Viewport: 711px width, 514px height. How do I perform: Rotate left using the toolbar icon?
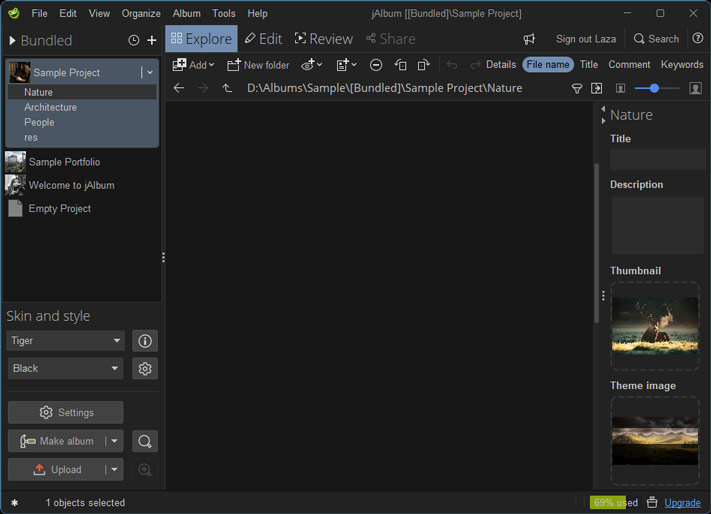click(400, 65)
